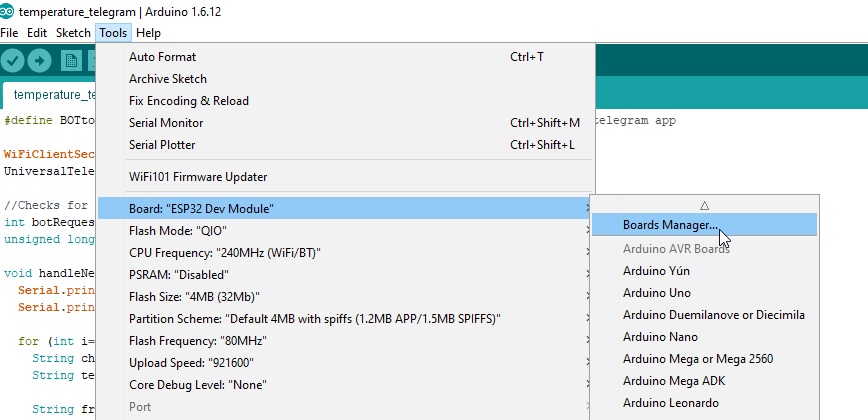Open the Serial Monitor
The height and width of the screenshot is (420, 868).
[345, 123]
